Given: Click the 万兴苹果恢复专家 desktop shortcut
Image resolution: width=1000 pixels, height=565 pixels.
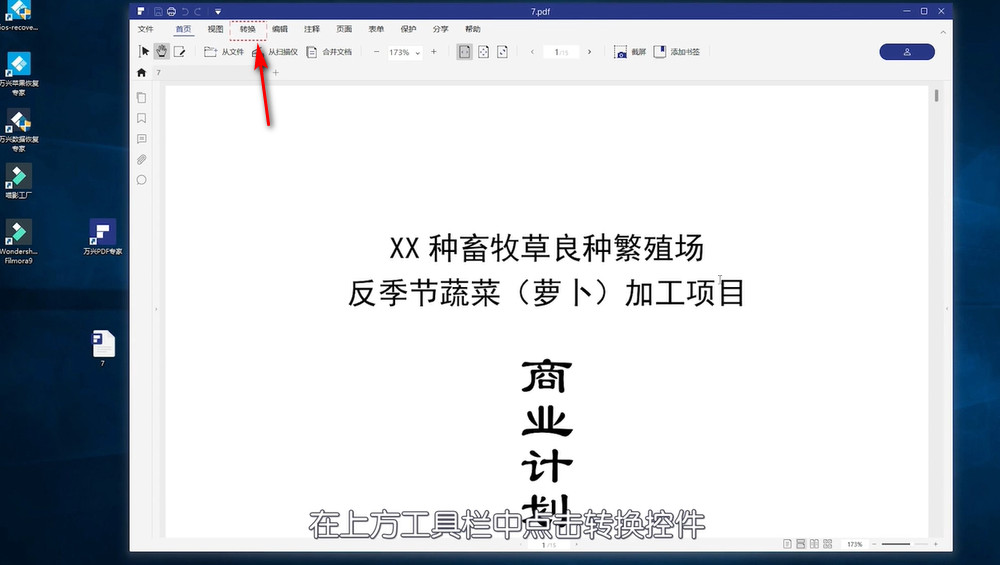Looking at the screenshot, I should (x=18, y=74).
